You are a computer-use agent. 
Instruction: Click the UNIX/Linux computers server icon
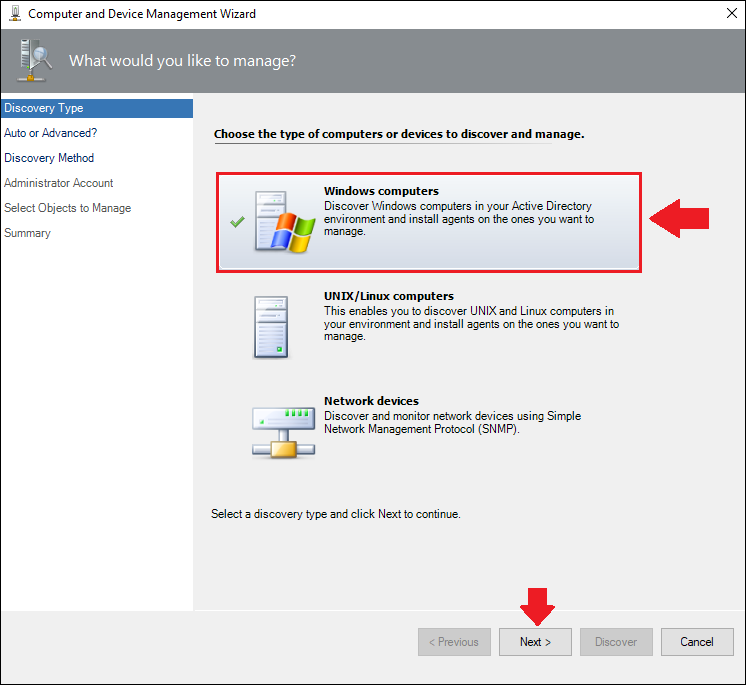point(271,327)
